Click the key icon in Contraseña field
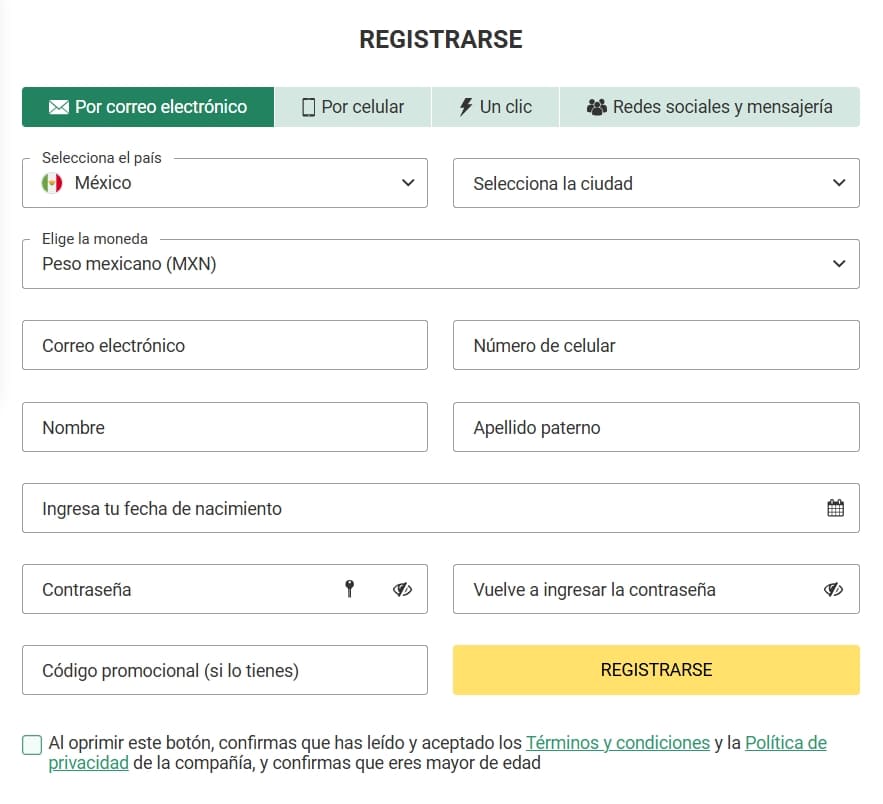 pyautogui.click(x=349, y=589)
